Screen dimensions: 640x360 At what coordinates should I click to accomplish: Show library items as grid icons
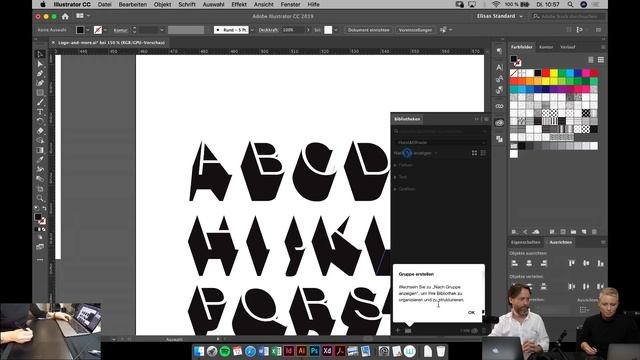pyautogui.click(x=474, y=153)
